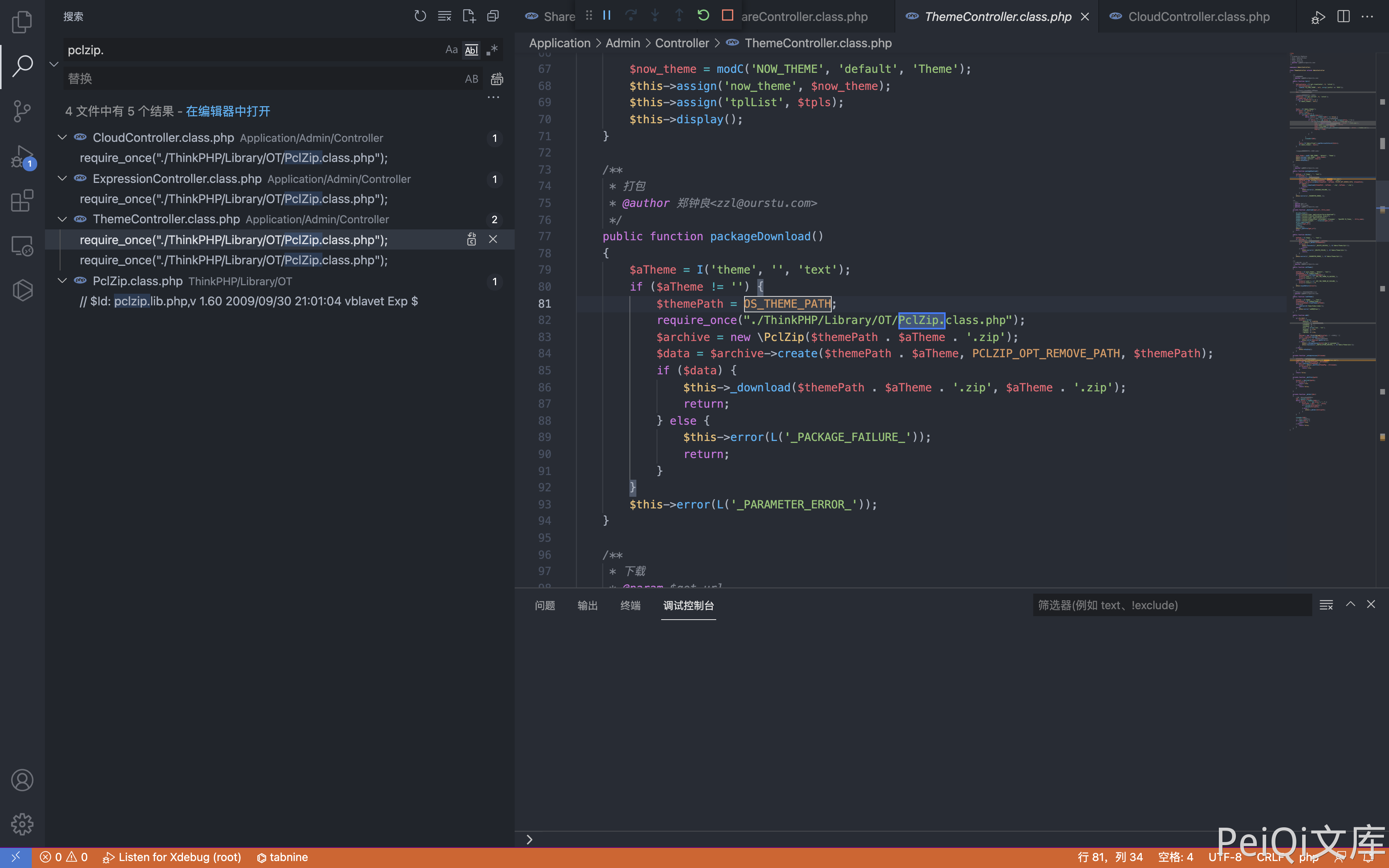This screenshot has height=868, width=1389.
Task: Stop the debug session
Action: coord(727,15)
